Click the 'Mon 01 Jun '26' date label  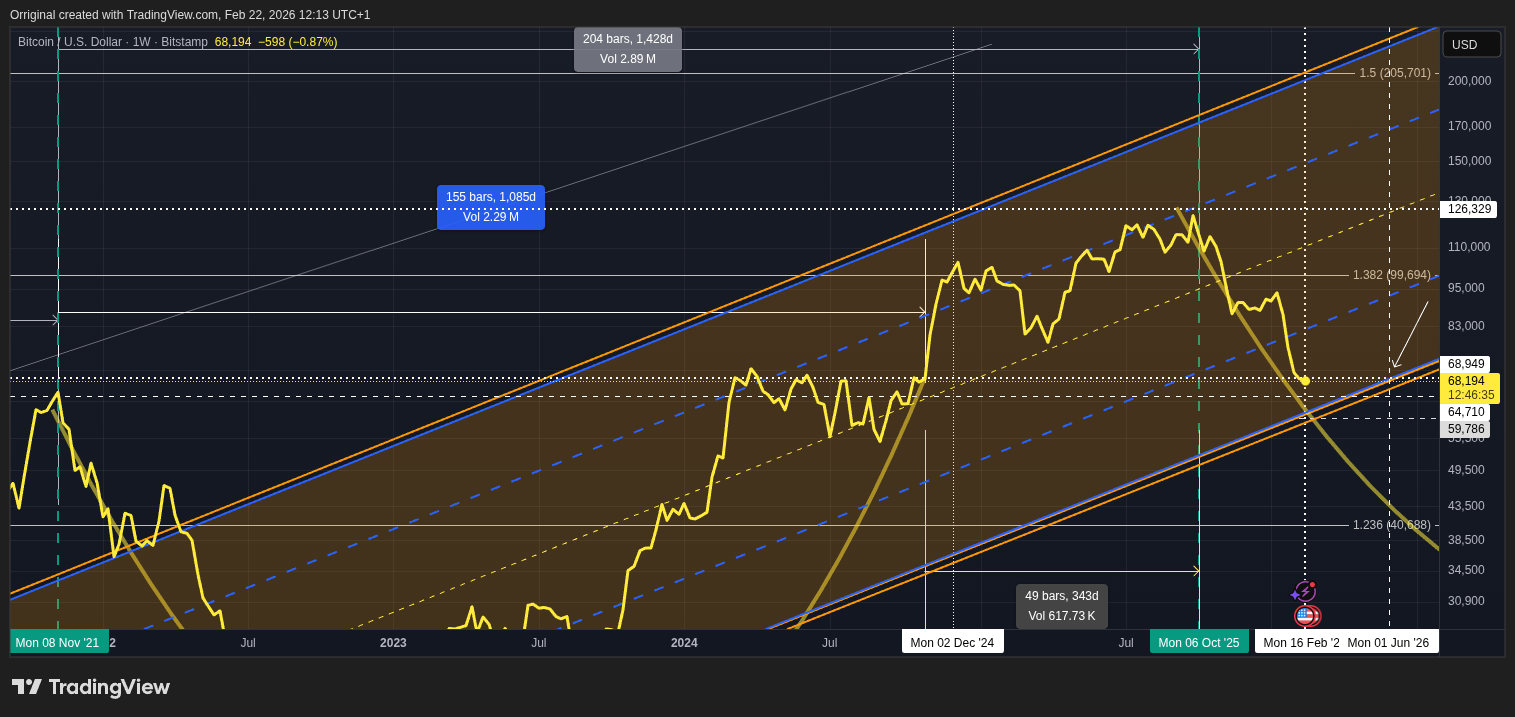pyautogui.click(x=1388, y=642)
